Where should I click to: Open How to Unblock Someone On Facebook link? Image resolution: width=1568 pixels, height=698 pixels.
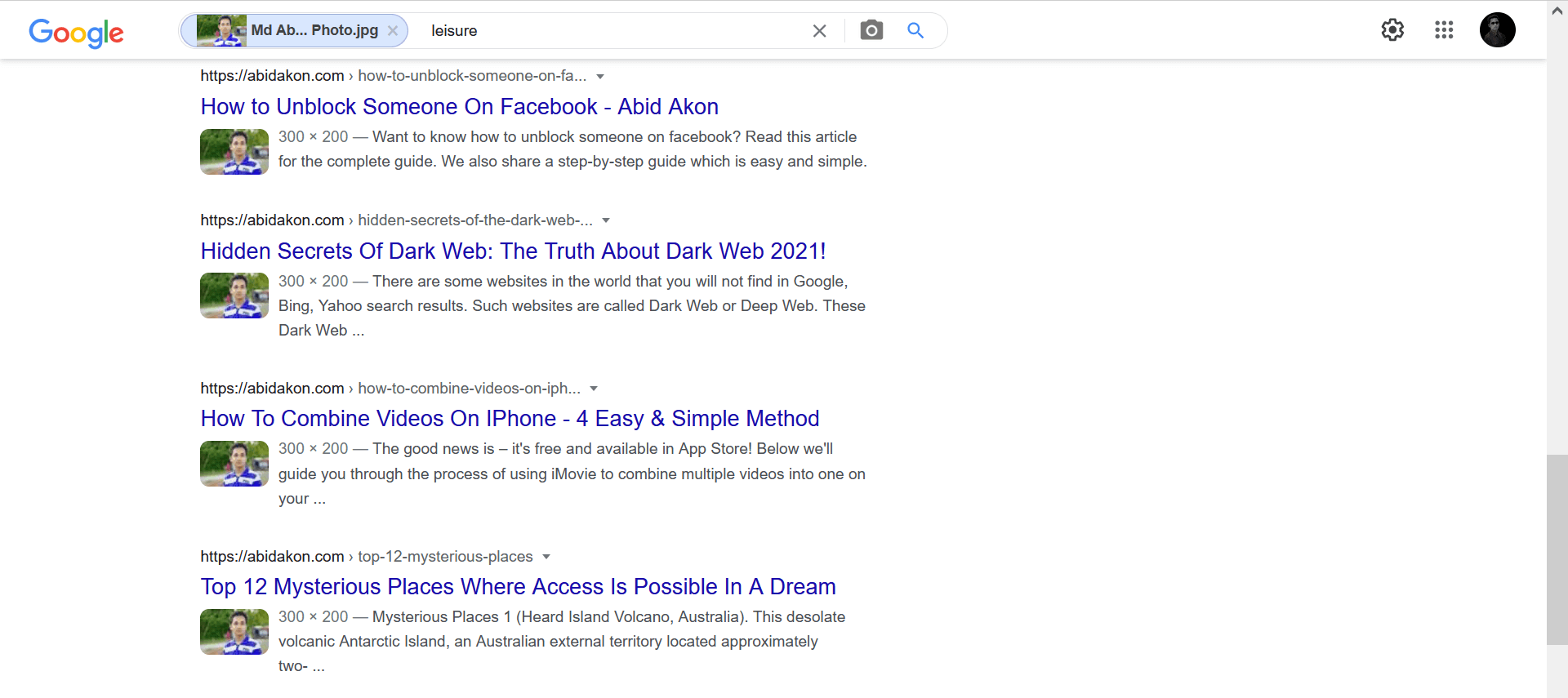click(460, 107)
